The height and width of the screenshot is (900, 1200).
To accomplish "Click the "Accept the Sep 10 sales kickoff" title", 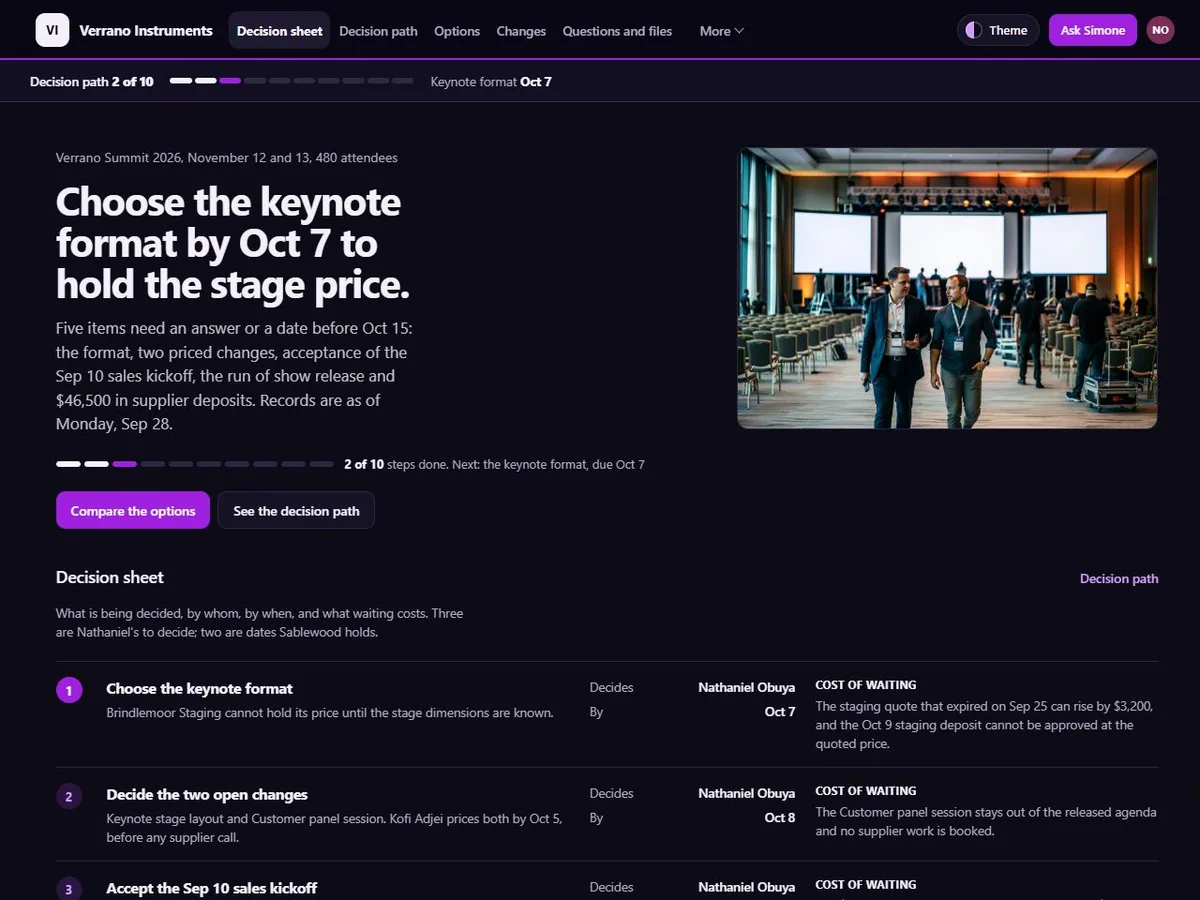I will [212, 888].
